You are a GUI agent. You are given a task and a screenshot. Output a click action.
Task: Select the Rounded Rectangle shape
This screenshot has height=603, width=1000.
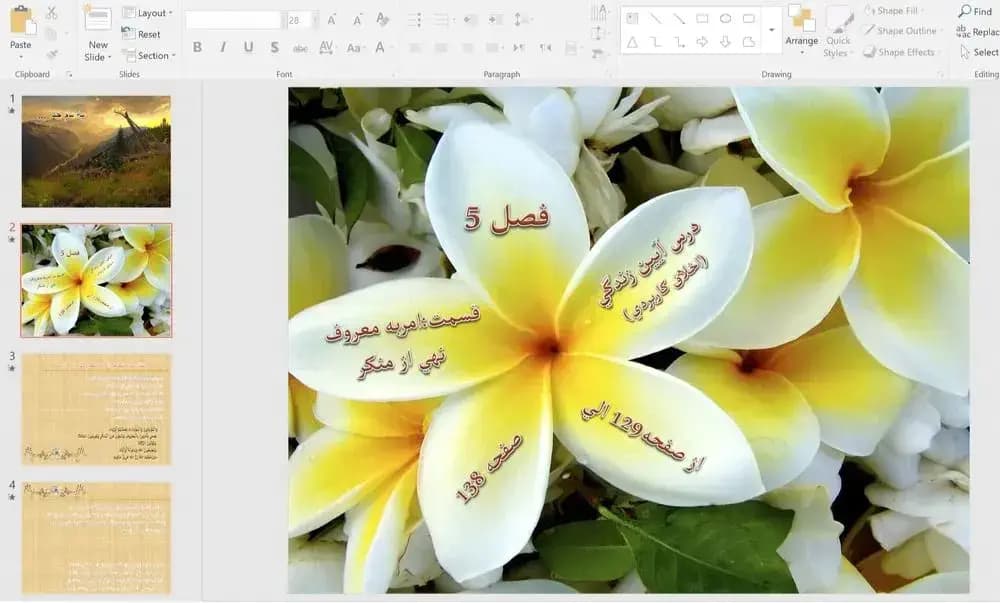[x=749, y=18]
